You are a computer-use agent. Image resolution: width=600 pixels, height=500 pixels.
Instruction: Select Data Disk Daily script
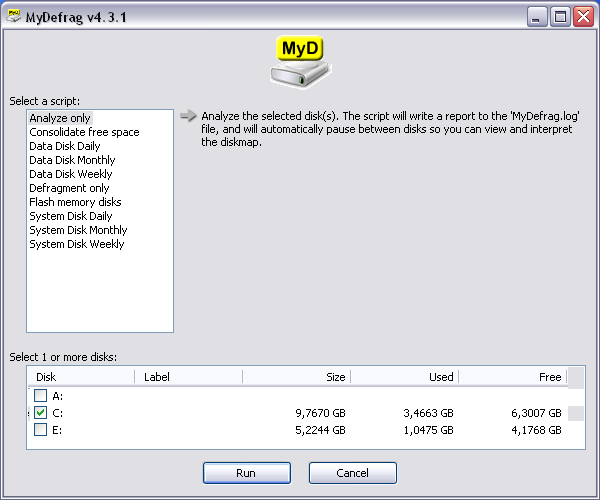click(x=65, y=146)
